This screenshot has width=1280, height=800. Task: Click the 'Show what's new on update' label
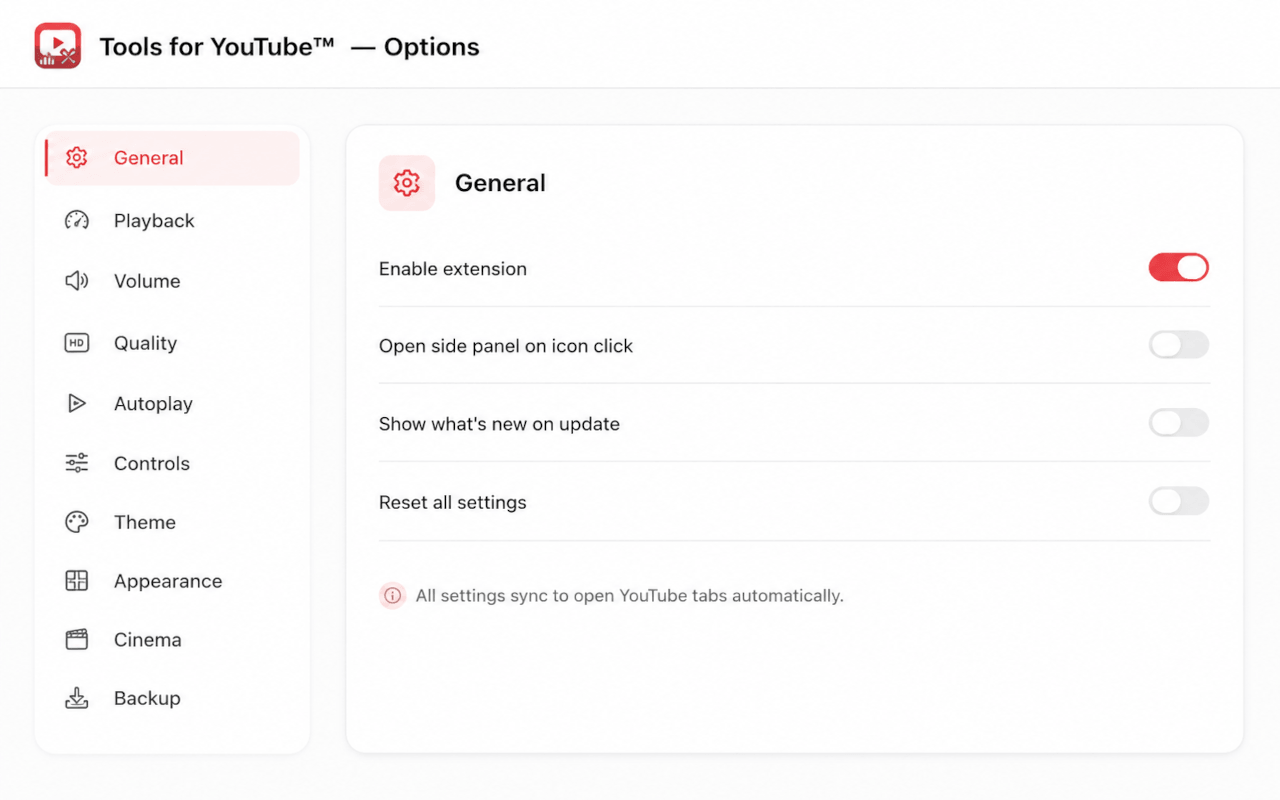[x=499, y=424]
